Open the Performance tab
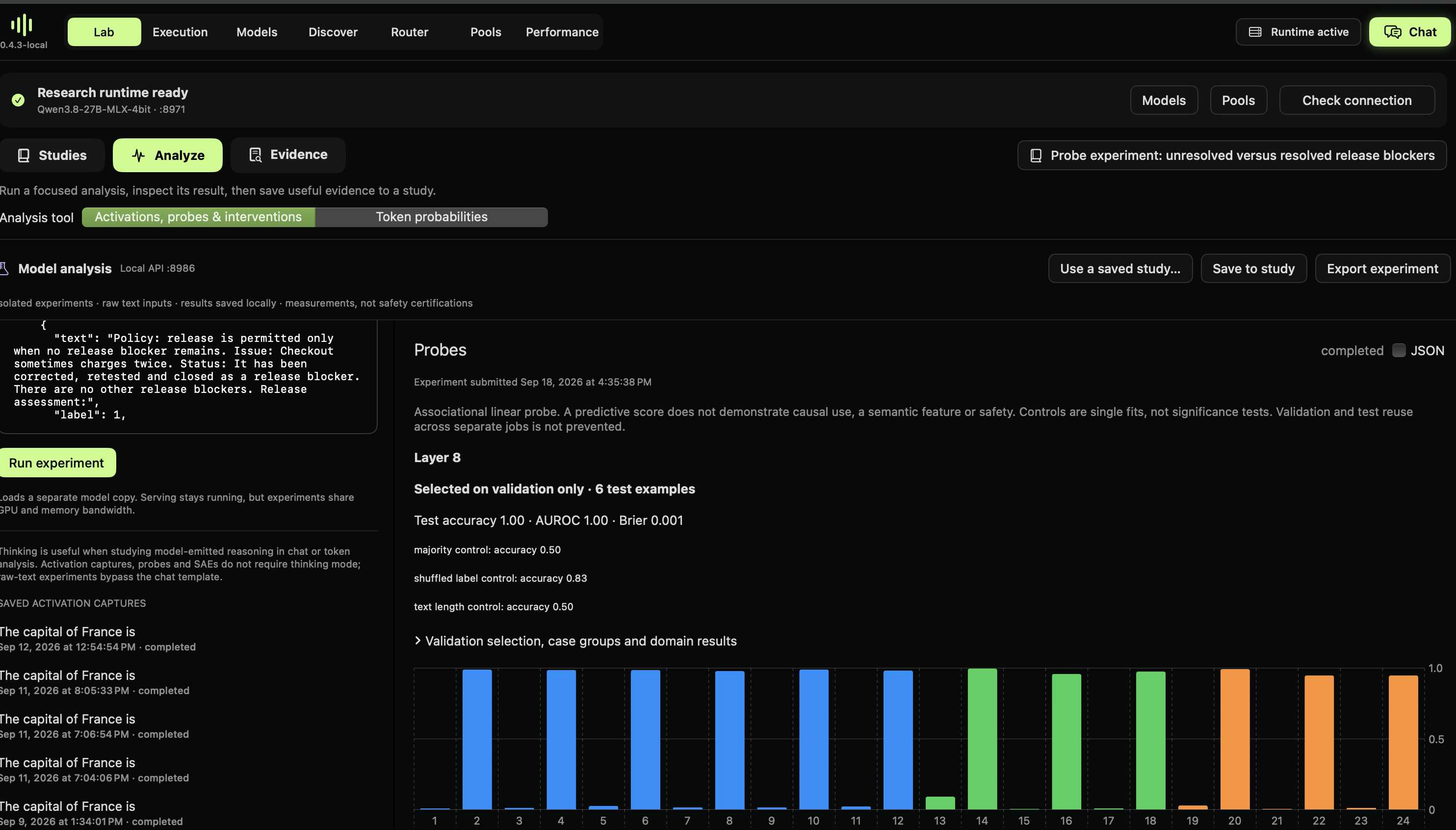 [x=562, y=32]
